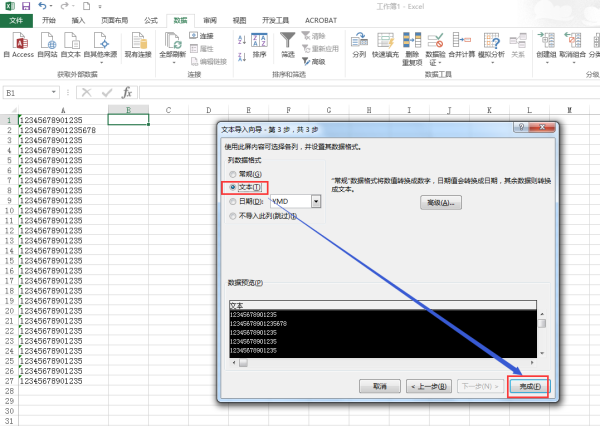The height and width of the screenshot is (426, 600).
Task: Click the 自文本 import icon
Action: [x=71, y=43]
